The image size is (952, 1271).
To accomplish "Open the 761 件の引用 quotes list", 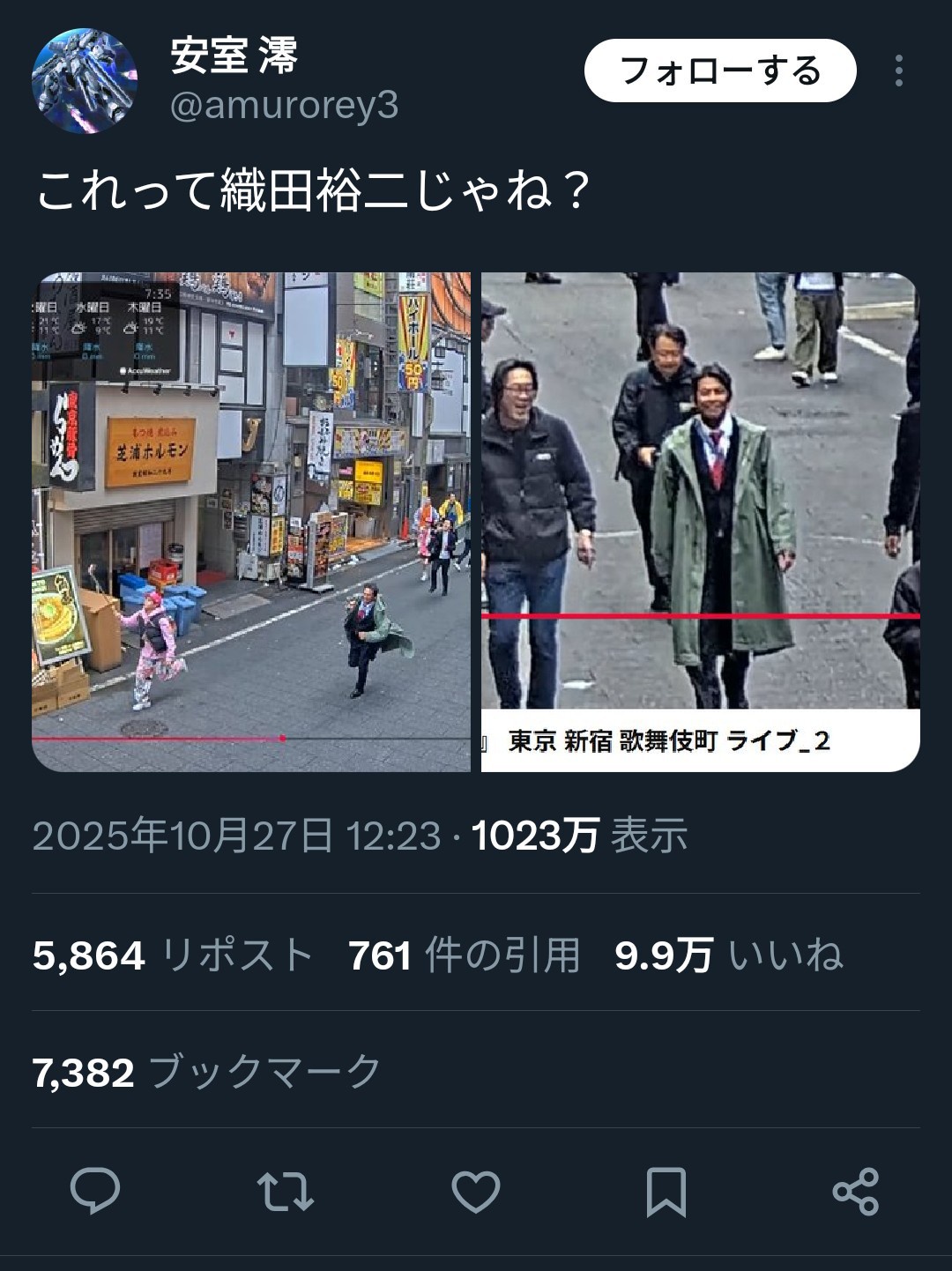I will [465, 955].
